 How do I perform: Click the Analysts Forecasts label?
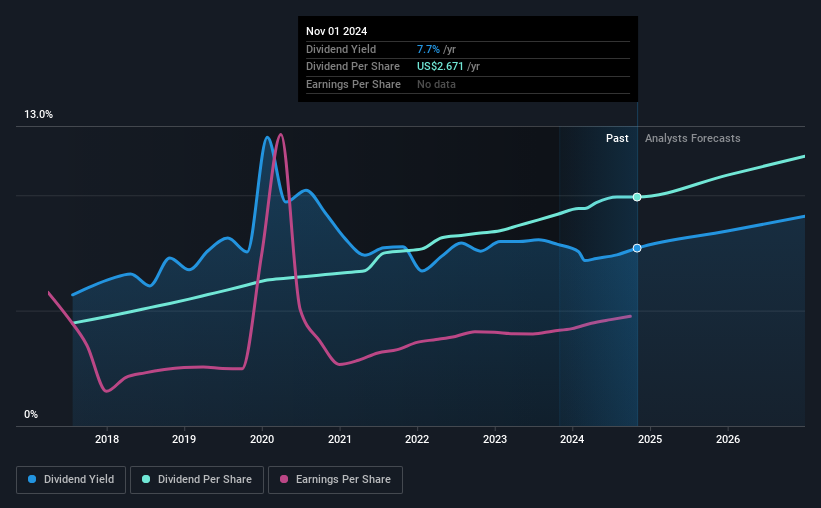692,138
